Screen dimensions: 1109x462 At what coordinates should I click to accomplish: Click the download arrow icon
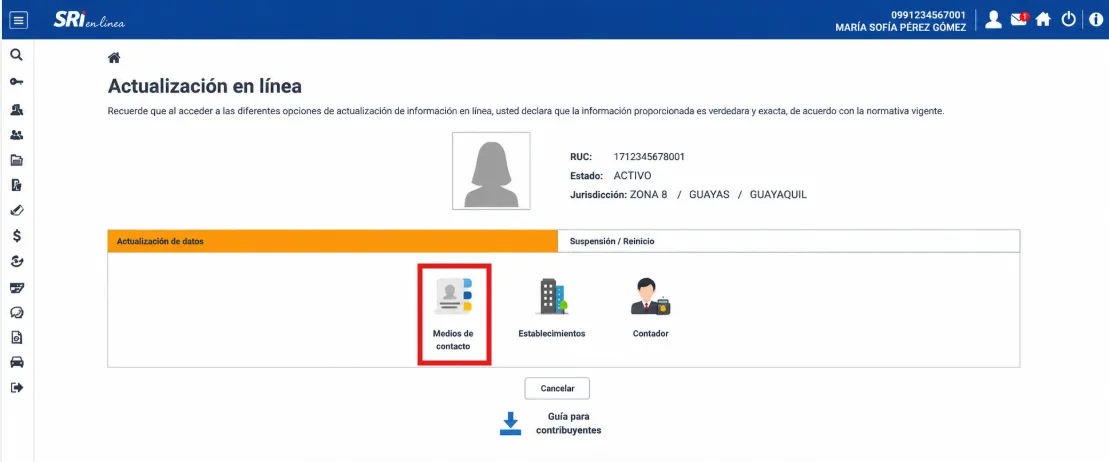510,423
